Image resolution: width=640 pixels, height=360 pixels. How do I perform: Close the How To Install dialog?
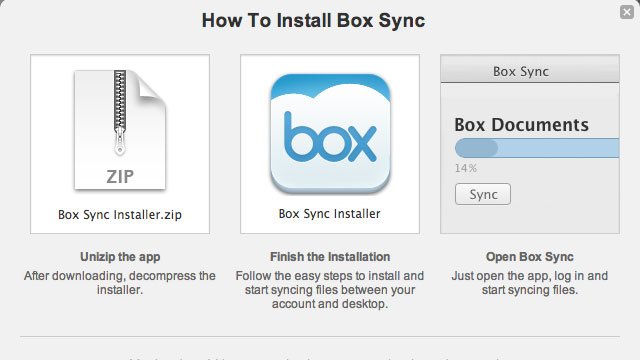click(627, 12)
